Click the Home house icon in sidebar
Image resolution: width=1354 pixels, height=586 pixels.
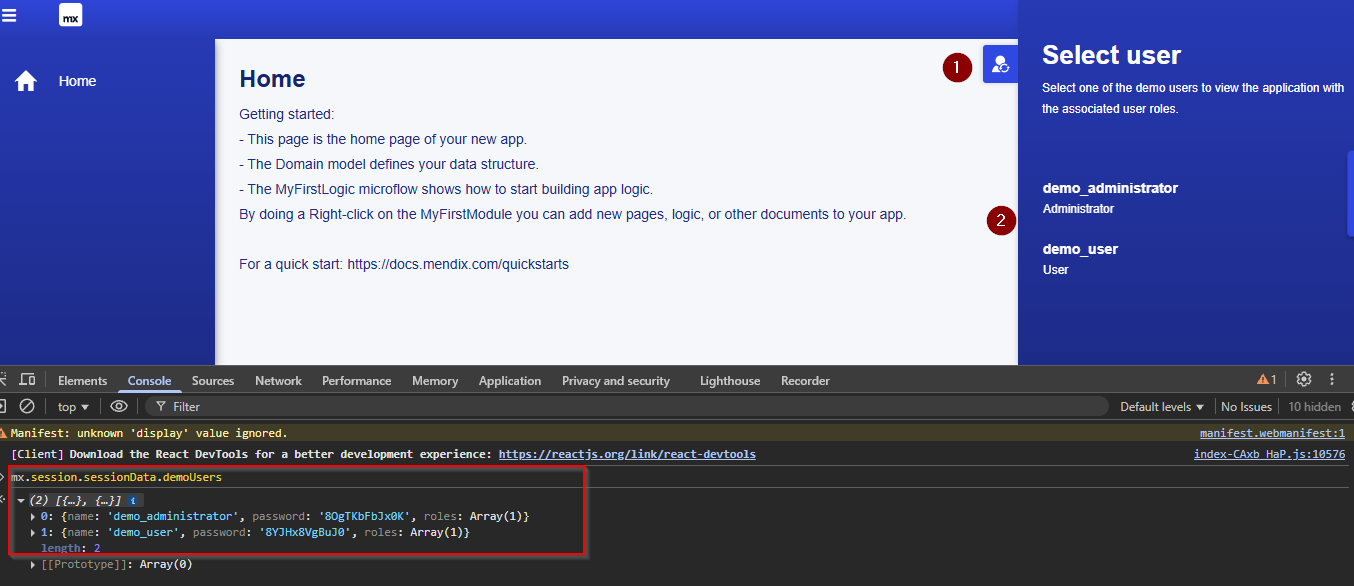[x=26, y=81]
